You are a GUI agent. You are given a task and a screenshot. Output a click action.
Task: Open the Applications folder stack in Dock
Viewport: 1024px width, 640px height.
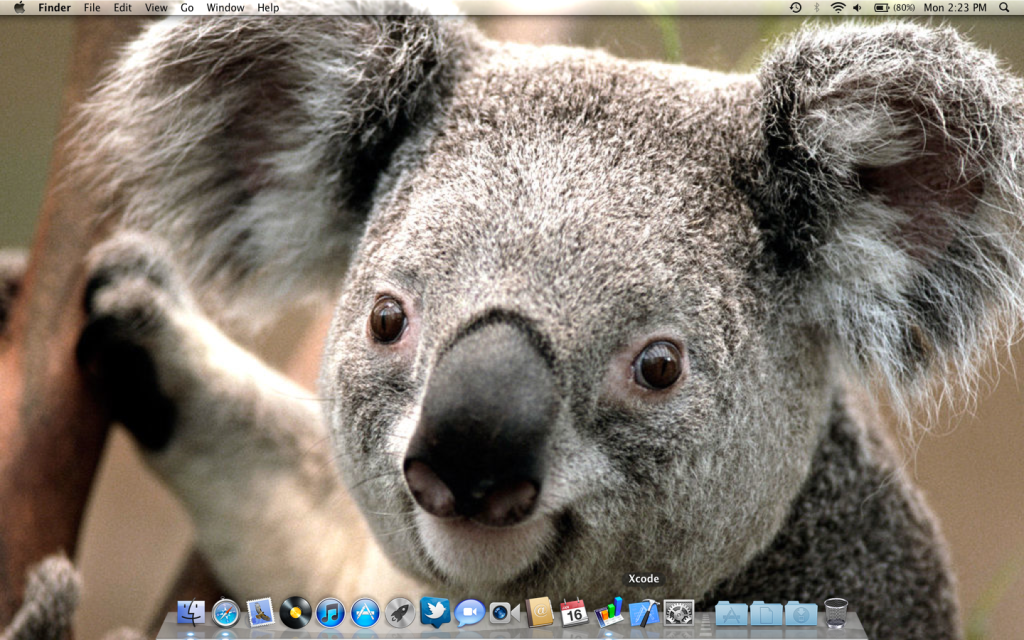(731, 613)
